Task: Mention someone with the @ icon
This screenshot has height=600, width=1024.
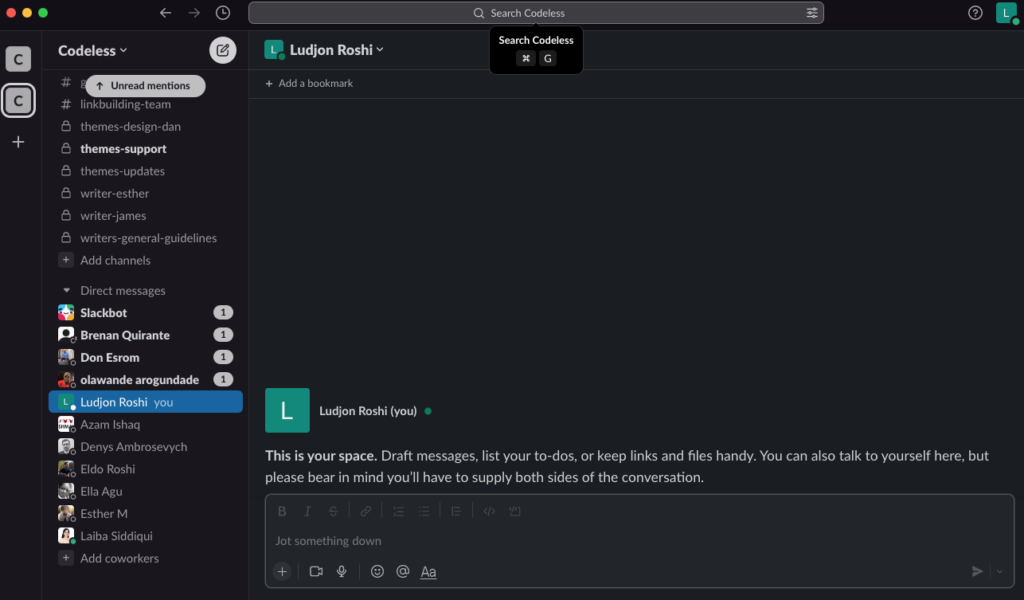Action: pyautogui.click(x=403, y=572)
